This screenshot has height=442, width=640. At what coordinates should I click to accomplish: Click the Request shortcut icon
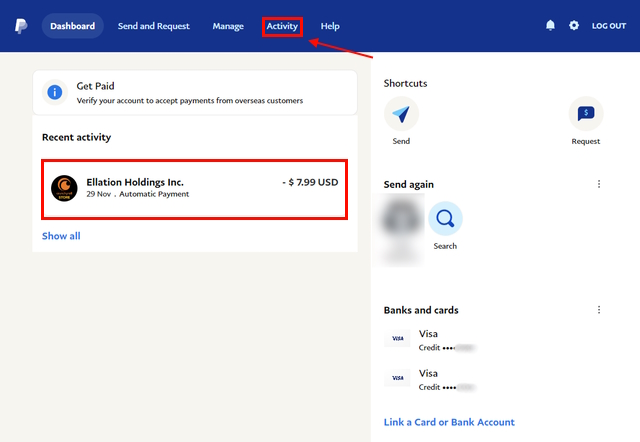pyautogui.click(x=586, y=115)
